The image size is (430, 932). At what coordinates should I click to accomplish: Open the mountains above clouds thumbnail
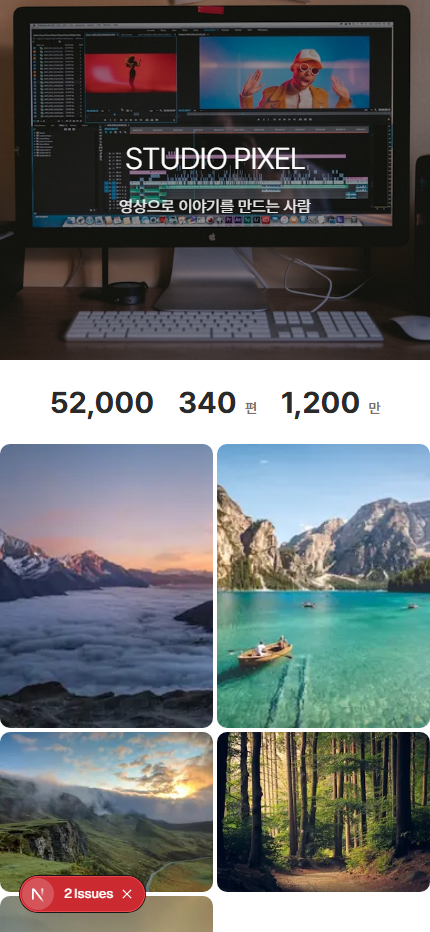[106, 585]
